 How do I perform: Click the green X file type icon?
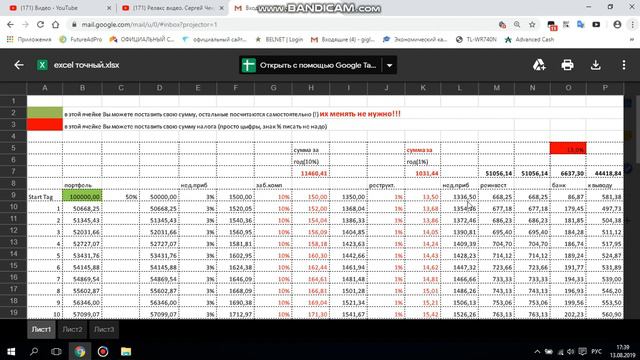click(x=42, y=65)
